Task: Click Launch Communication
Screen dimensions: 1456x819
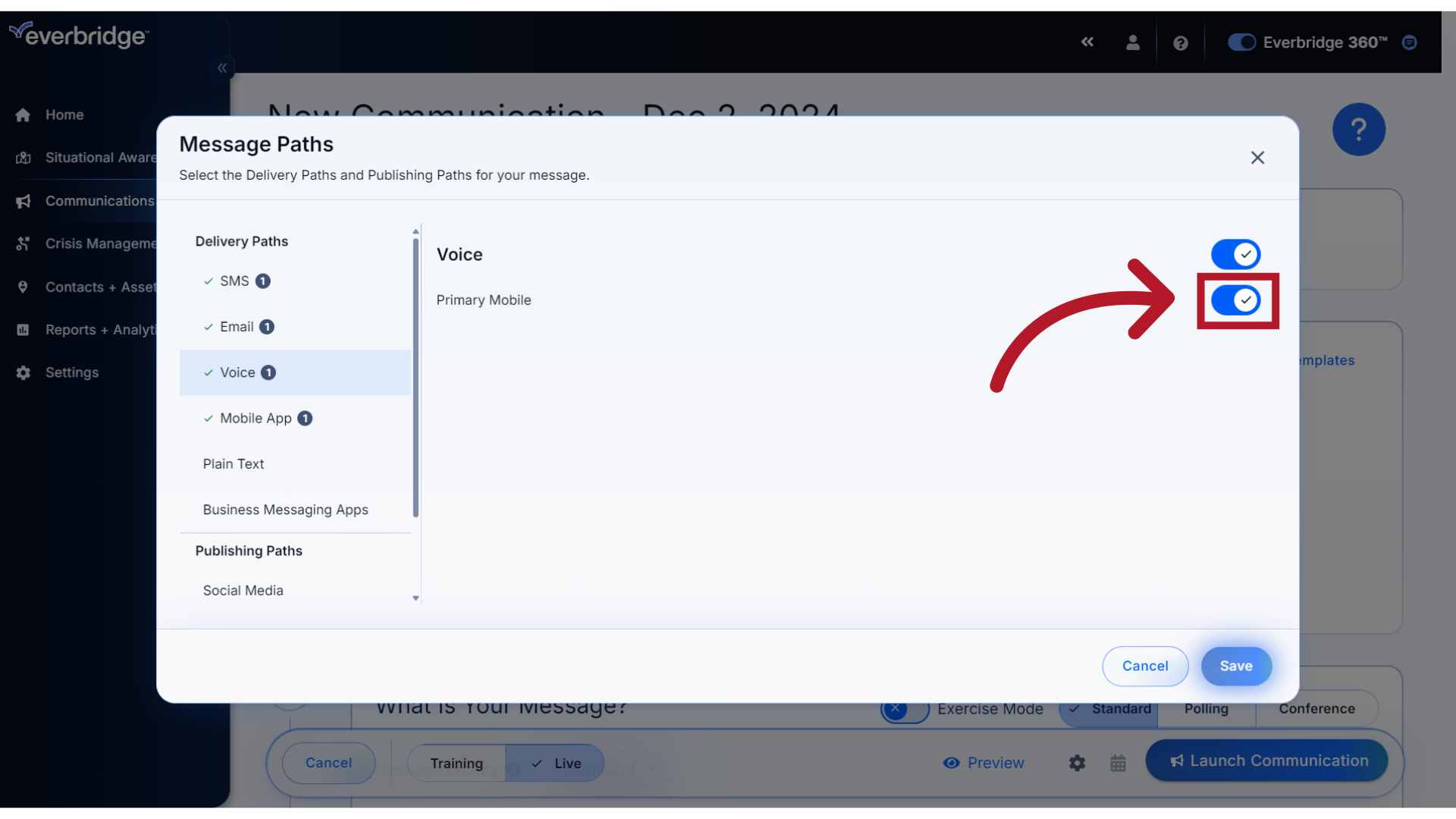Action: pyautogui.click(x=1266, y=760)
